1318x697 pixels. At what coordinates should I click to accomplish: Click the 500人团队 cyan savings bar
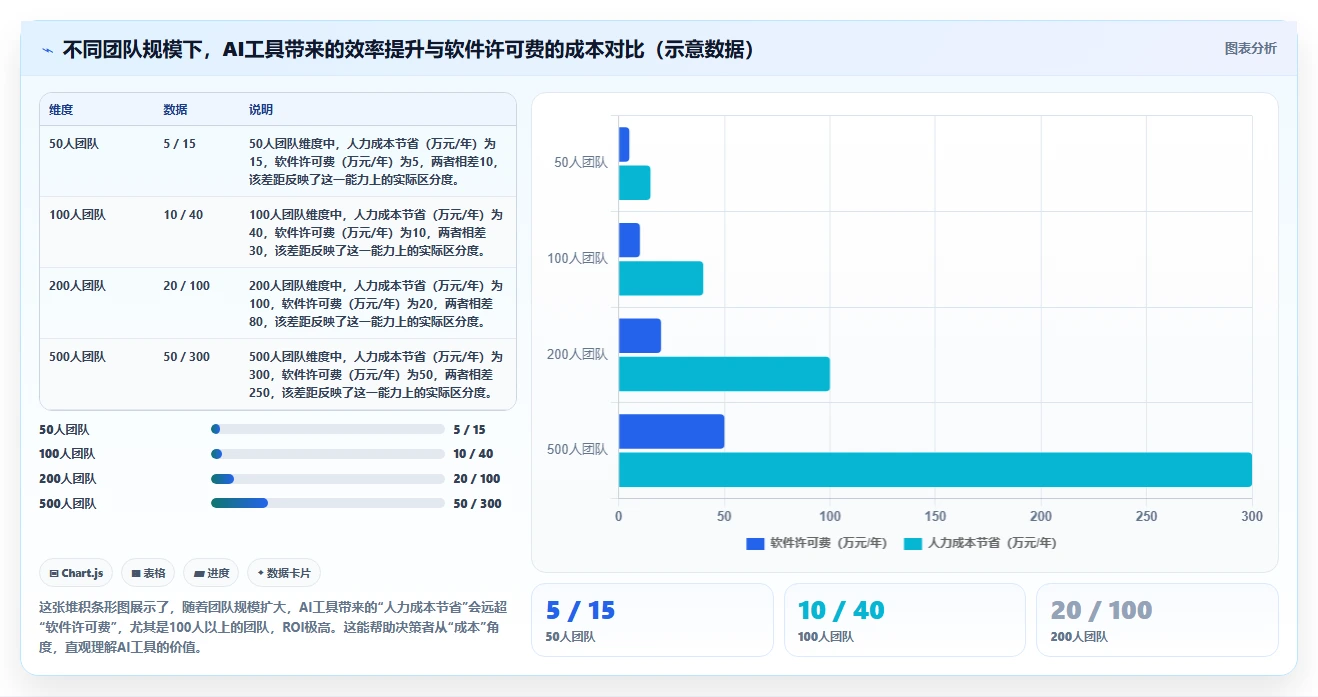point(935,470)
